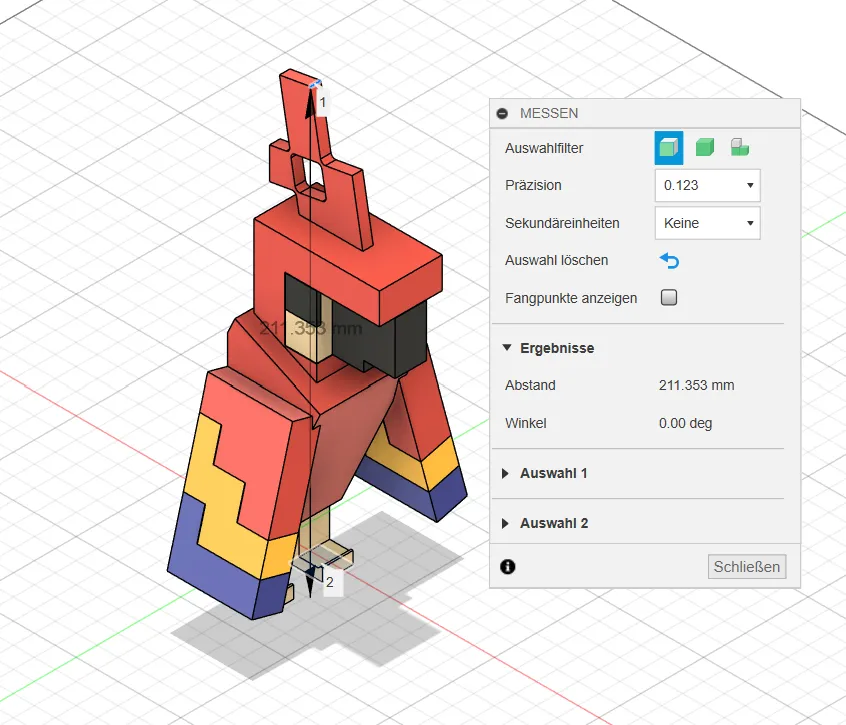This screenshot has width=846, height=725.
Task: Open the Sekundäreinheiten dropdown showing Keine
Action: [x=707, y=223]
